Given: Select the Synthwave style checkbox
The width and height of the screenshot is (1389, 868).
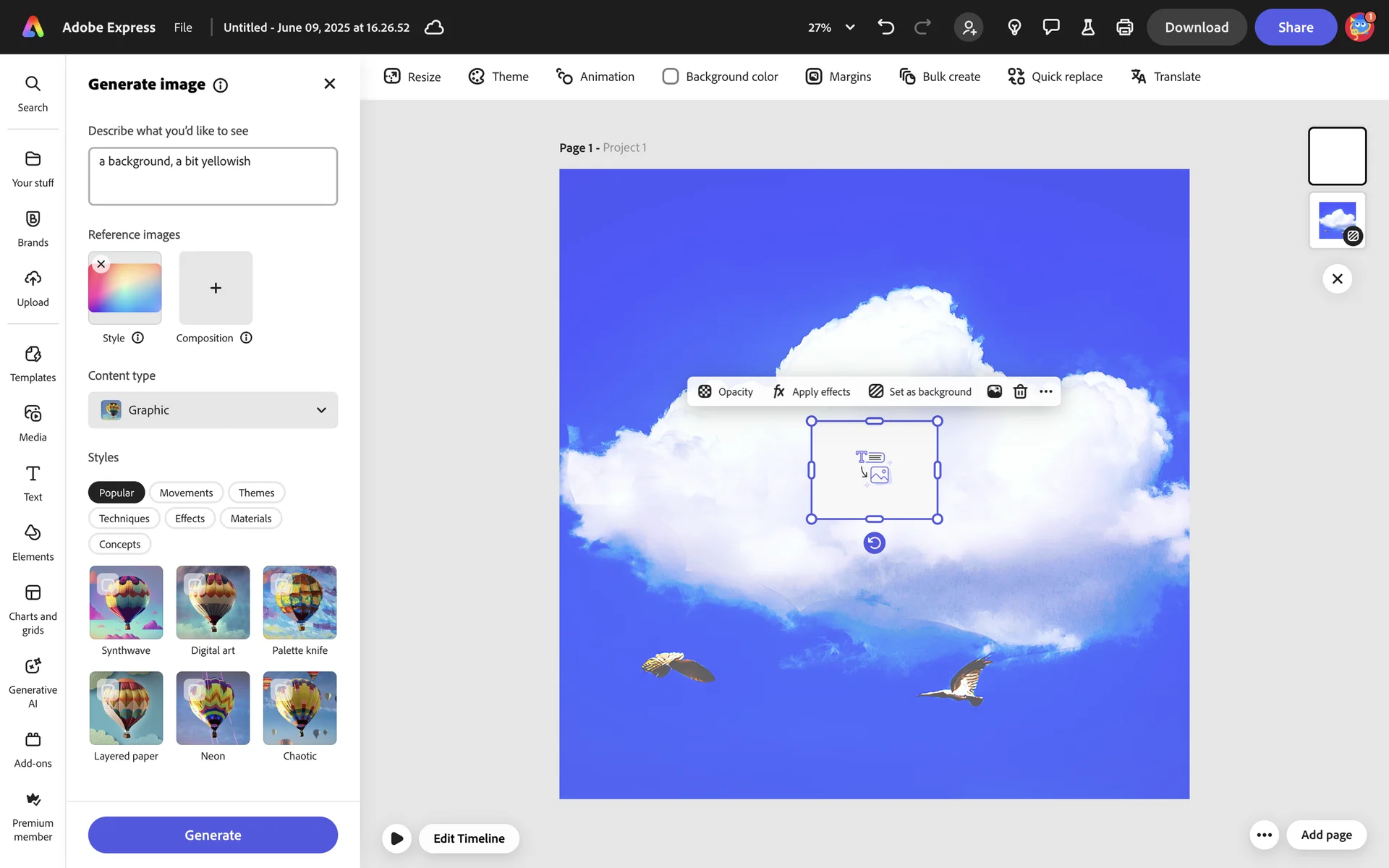Looking at the screenshot, I should pyautogui.click(x=107, y=583).
